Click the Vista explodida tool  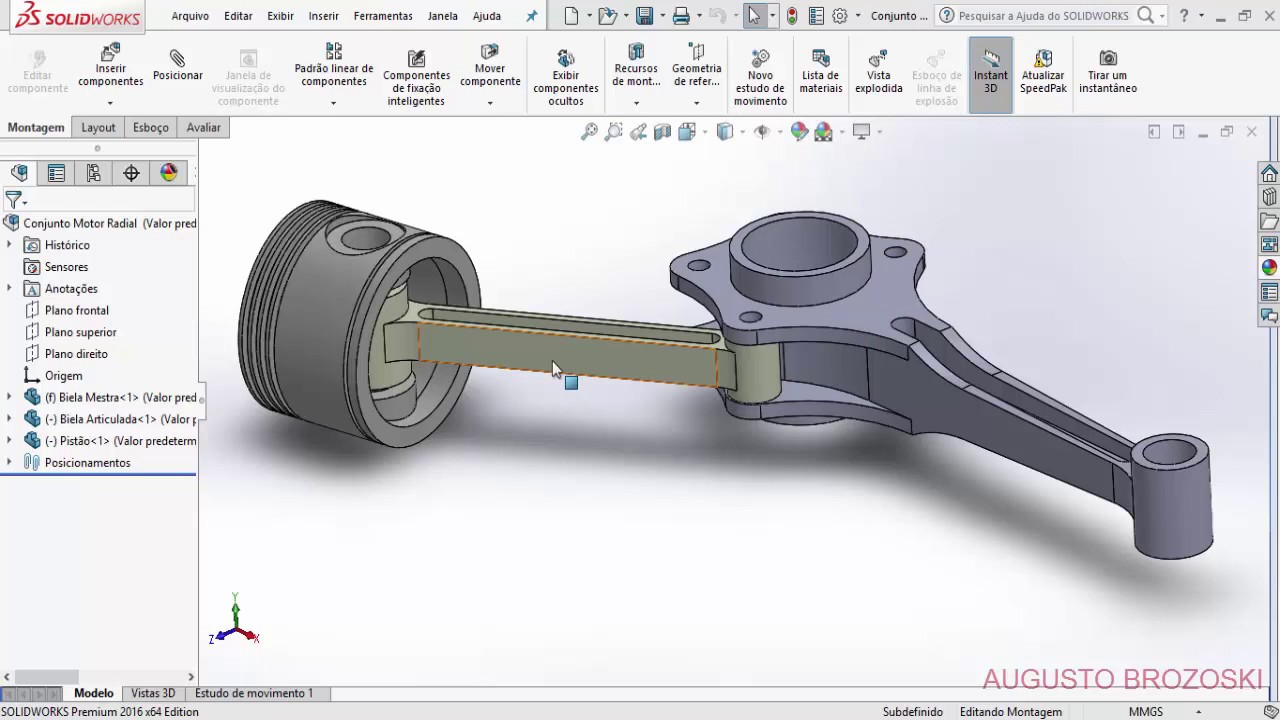pos(879,72)
